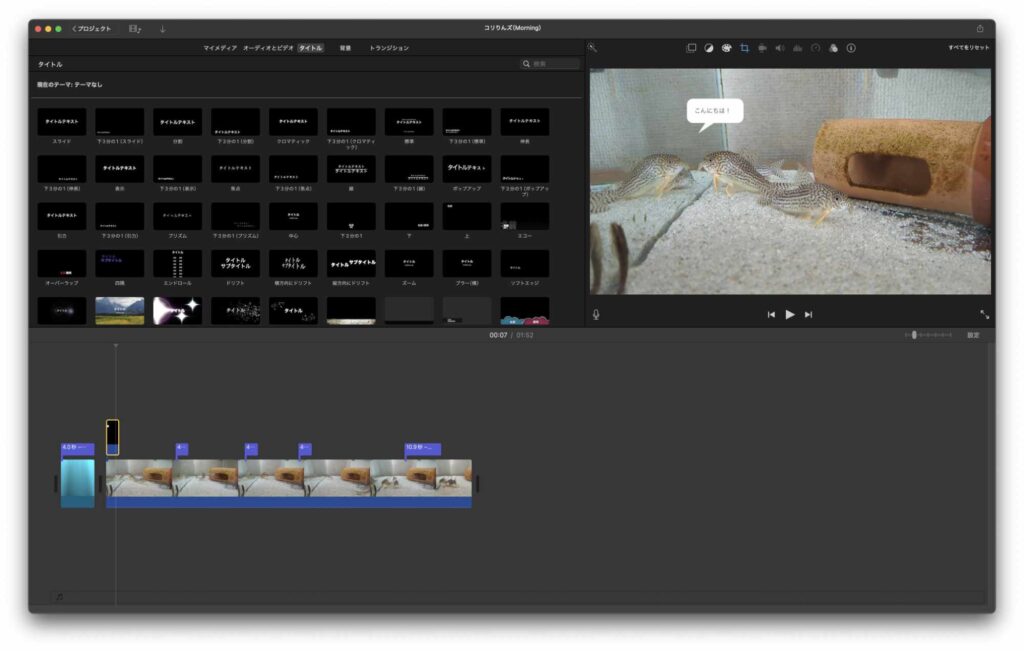Open the color balance tool
The height and width of the screenshot is (651, 1024).
pos(708,48)
